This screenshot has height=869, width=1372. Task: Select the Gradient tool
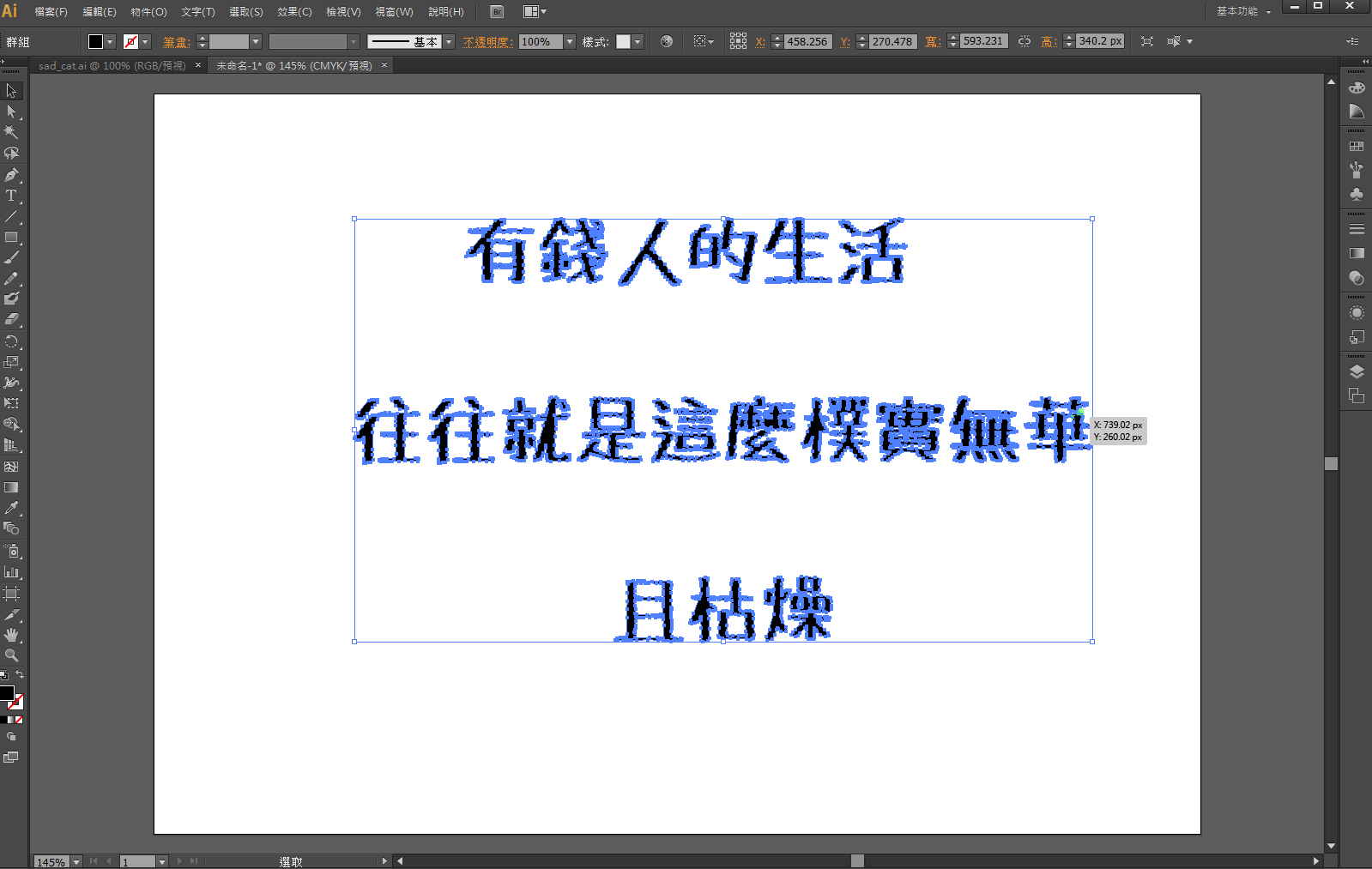[11, 487]
